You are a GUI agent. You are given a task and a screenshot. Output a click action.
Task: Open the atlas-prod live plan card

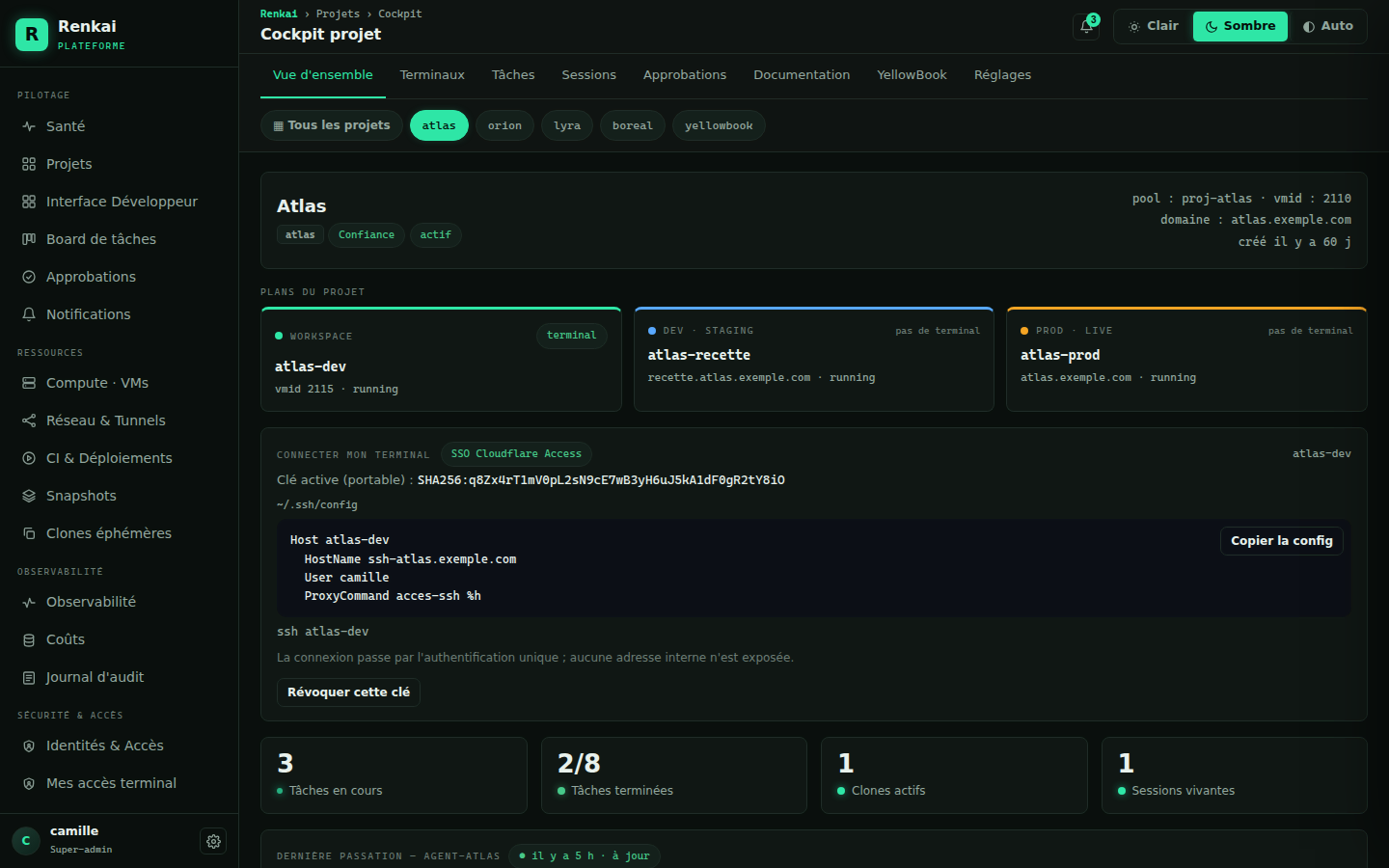[1186, 359]
